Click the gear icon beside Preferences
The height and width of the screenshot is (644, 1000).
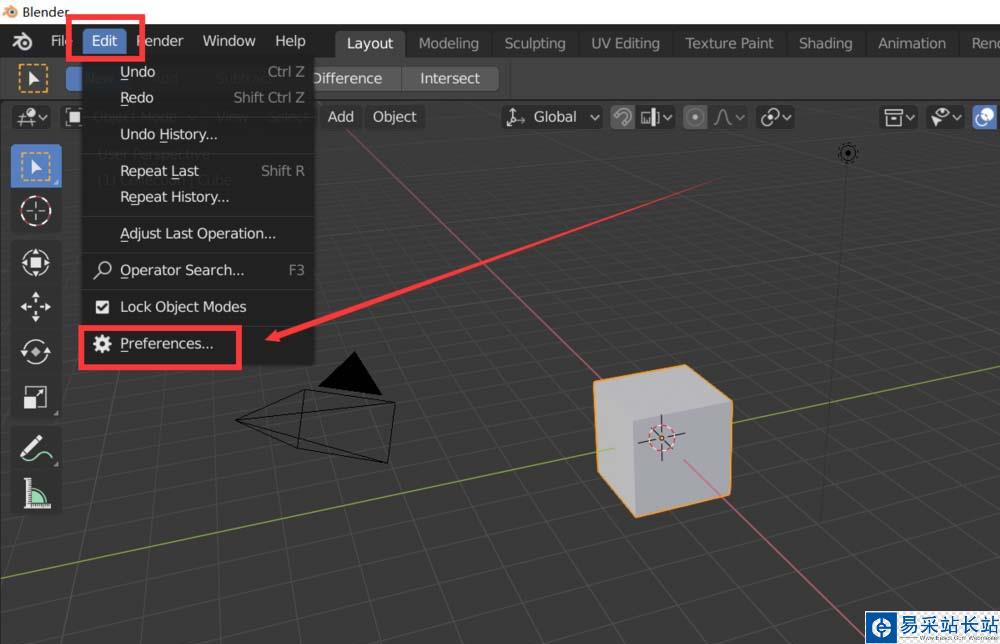[102, 344]
